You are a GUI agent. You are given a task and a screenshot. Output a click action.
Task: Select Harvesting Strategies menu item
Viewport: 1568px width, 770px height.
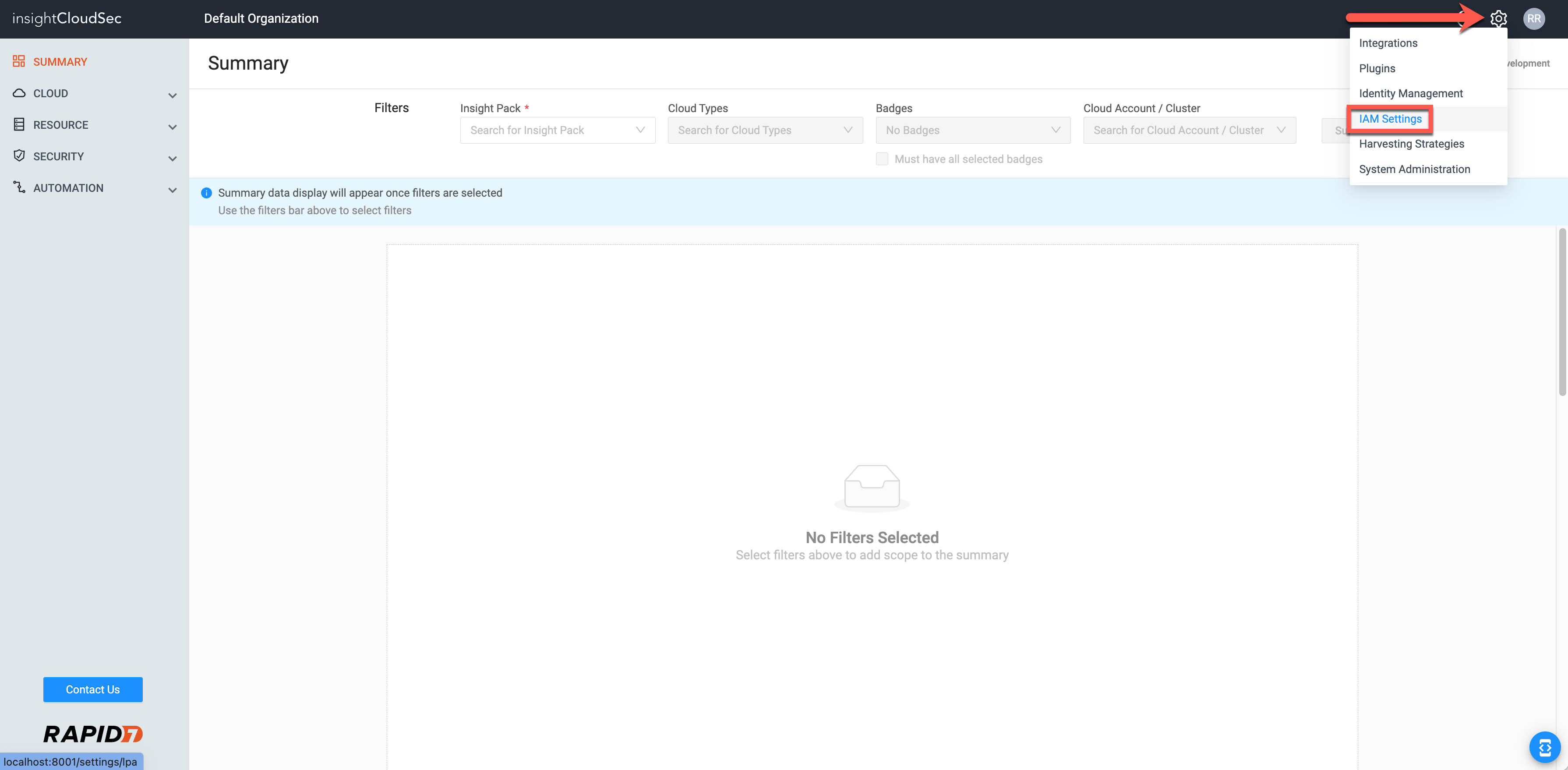click(x=1411, y=144)
